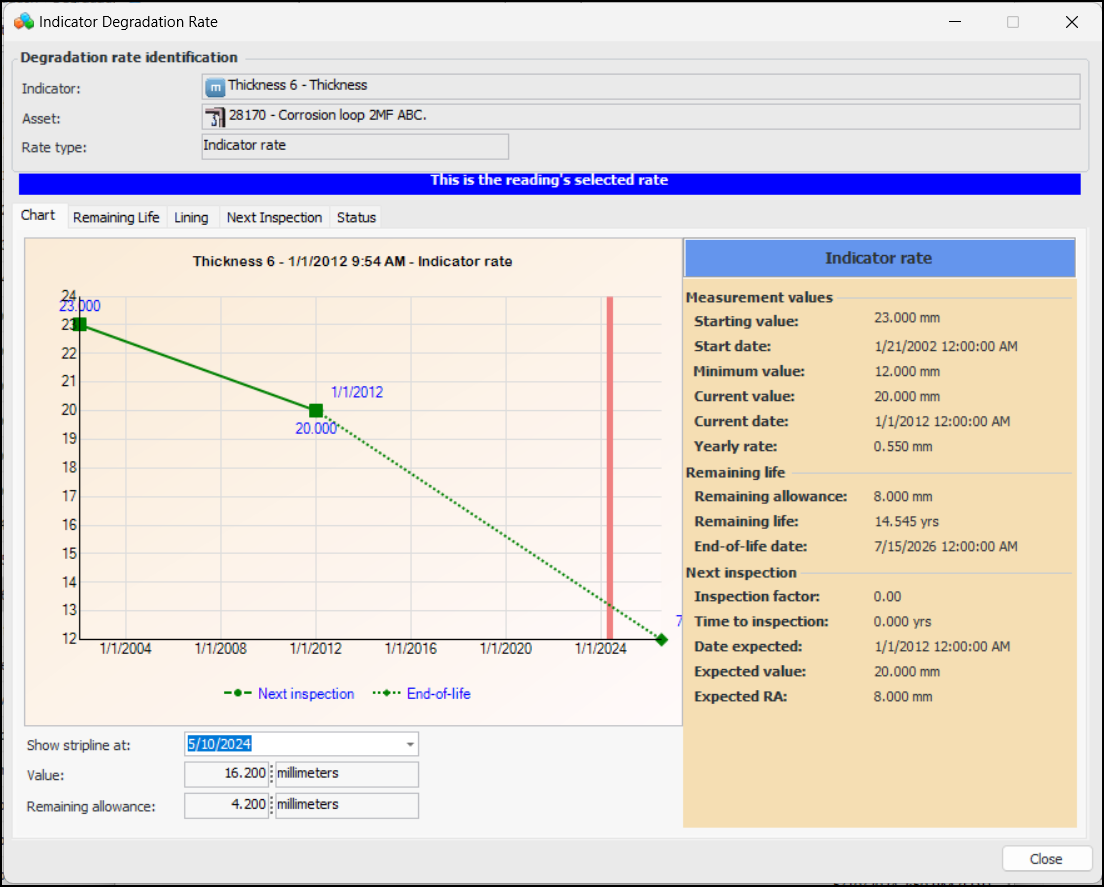Viewport: 1104px width, 887px height.
Task: Click the Remaining allowance field showing 4.200
Action: 226,805
